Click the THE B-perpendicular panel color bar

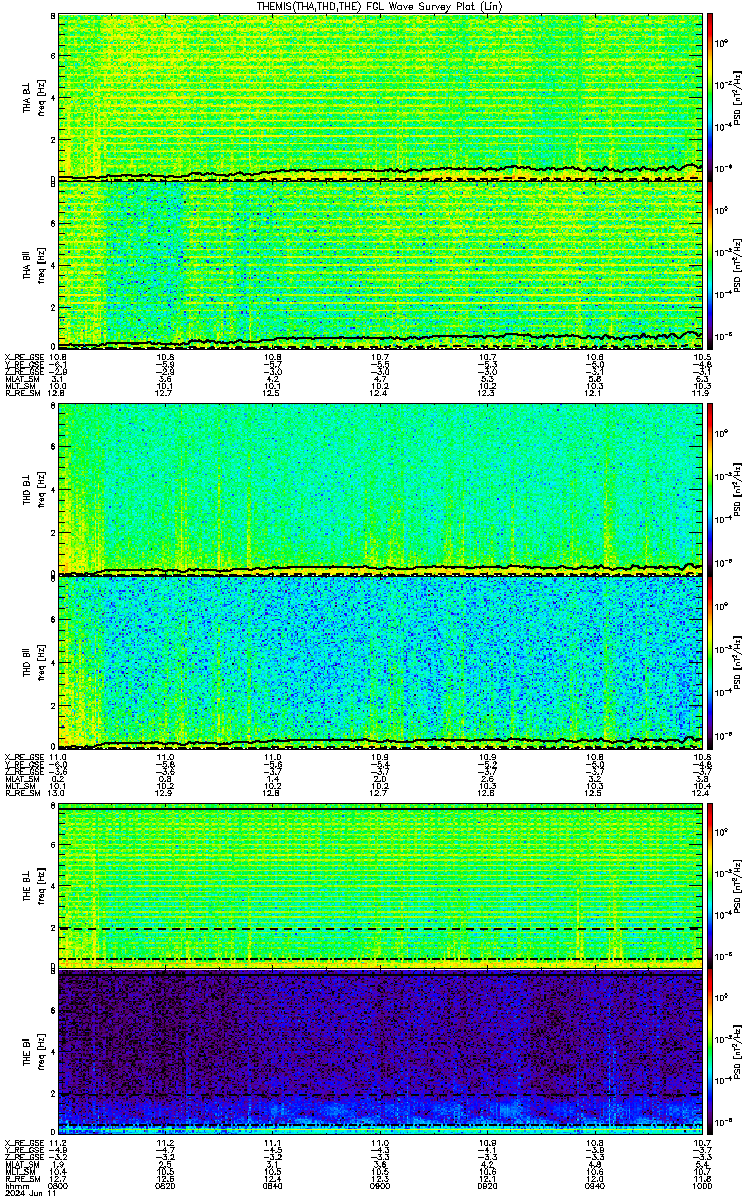tap(709, 885)
